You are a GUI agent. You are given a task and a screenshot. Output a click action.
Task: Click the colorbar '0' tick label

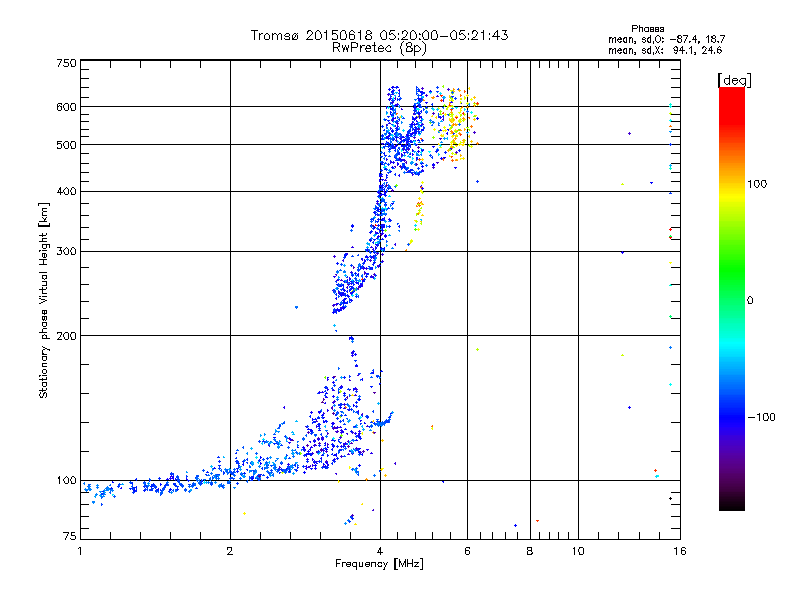pyautogui.click(x=749, y=301)
